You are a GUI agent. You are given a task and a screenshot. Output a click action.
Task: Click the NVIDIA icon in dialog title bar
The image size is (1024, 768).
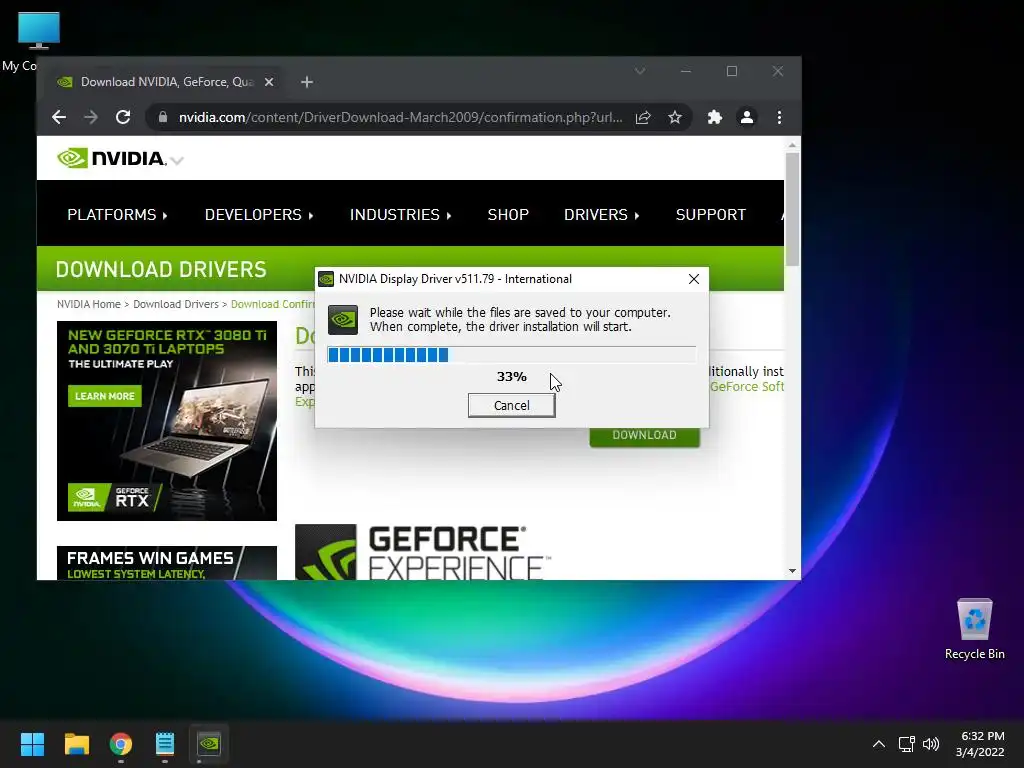coord(326,279)
